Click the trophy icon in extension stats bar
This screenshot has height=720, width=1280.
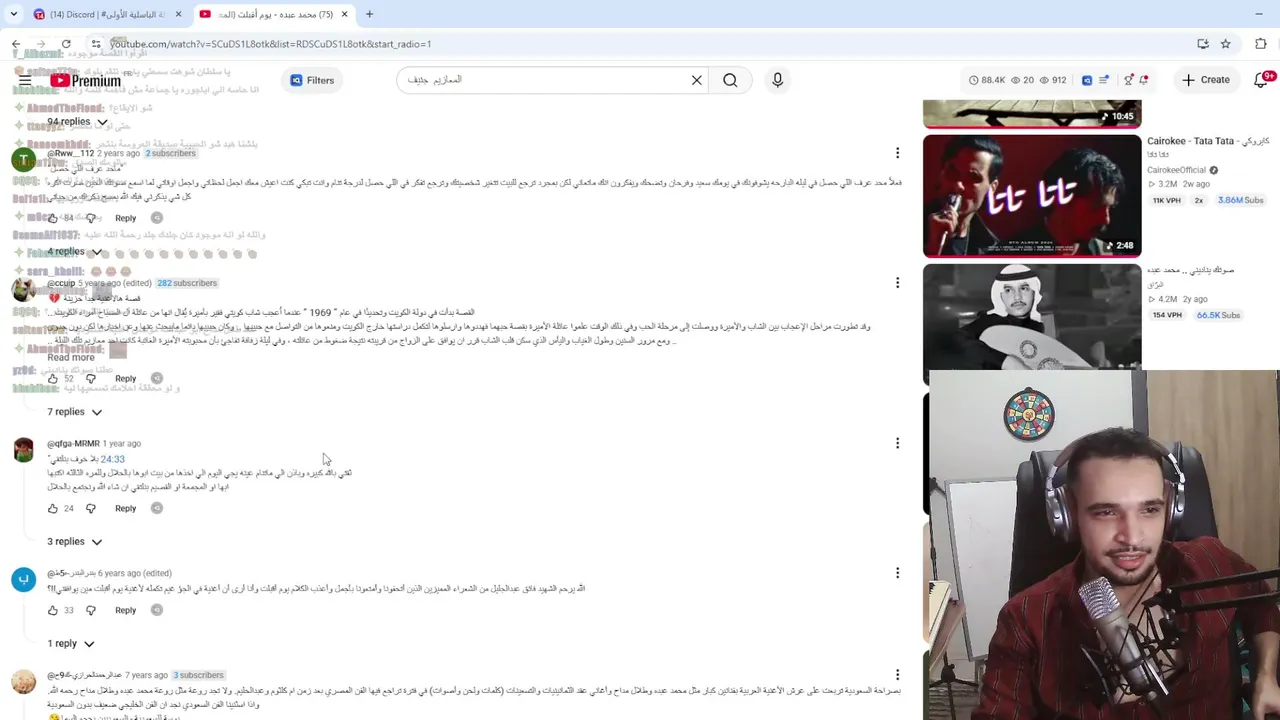pos(1128,80)
